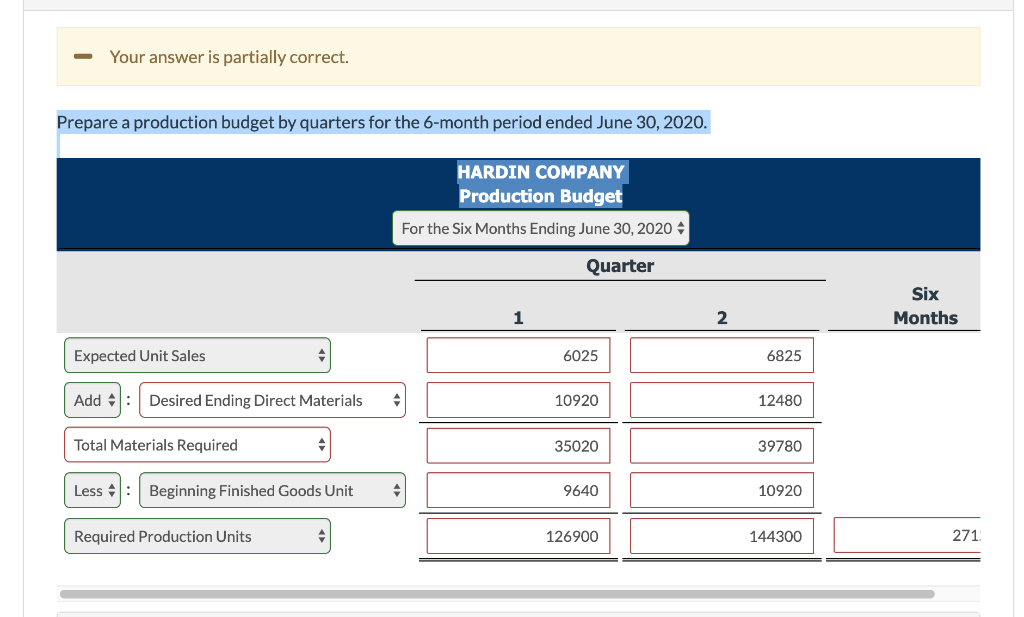Viewport: 1024px width, 617px height.
Task: Click the 'Your answer is partially correct' message
Action: pos(229,57)
